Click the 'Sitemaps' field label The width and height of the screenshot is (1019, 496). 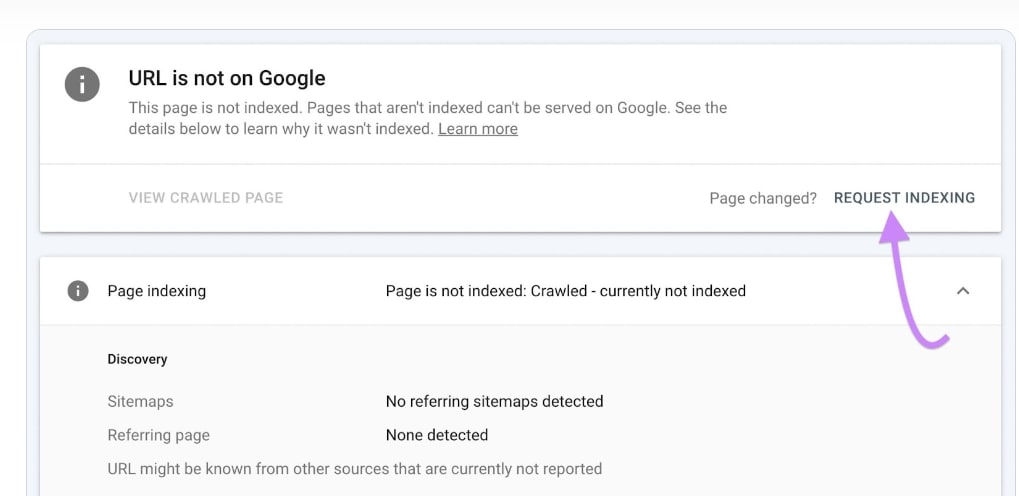(140, 401)
